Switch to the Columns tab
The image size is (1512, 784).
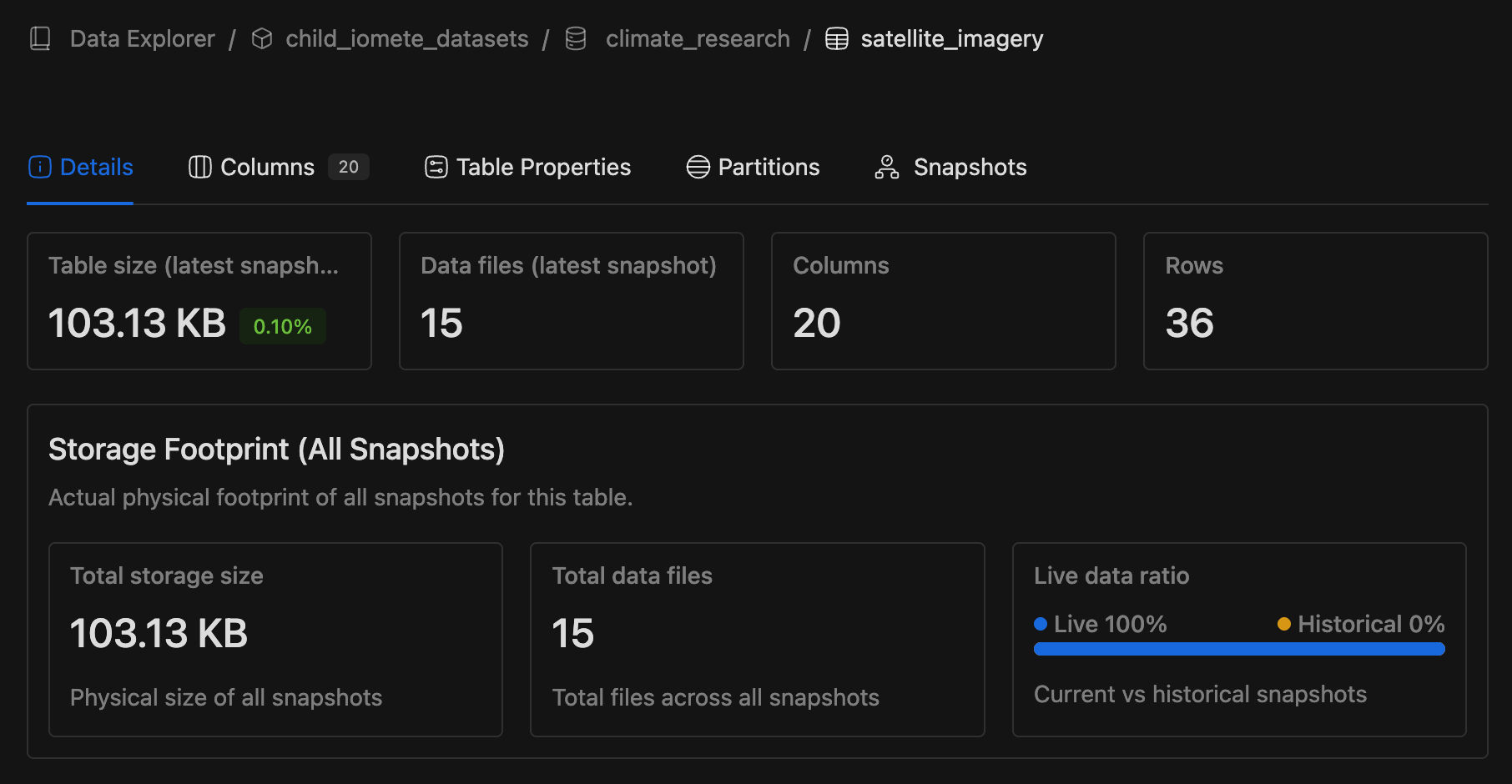tap(266, 167)
